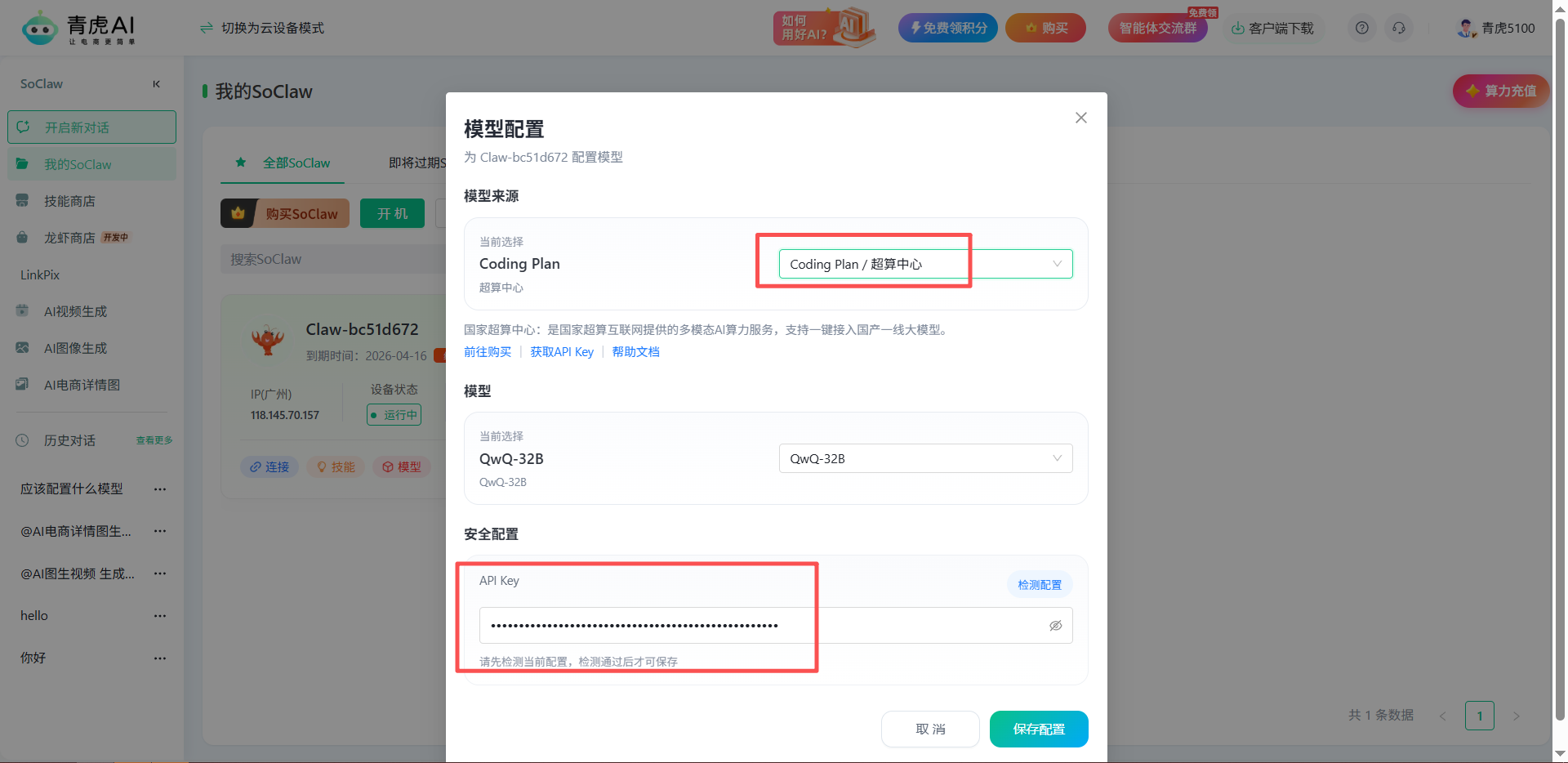Image resolution: width=1568 pixels, height=763 pixels.
Task: Open the 模型来源 Coding Plan dropdown
Action: point(925,264)
